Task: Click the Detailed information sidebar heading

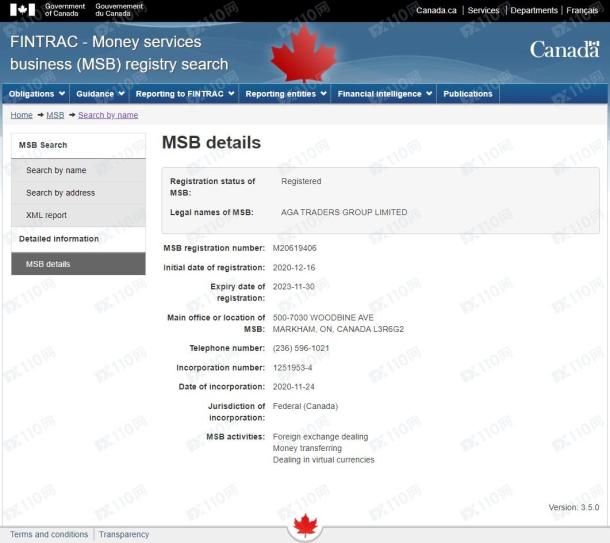Action: point(59,239)
